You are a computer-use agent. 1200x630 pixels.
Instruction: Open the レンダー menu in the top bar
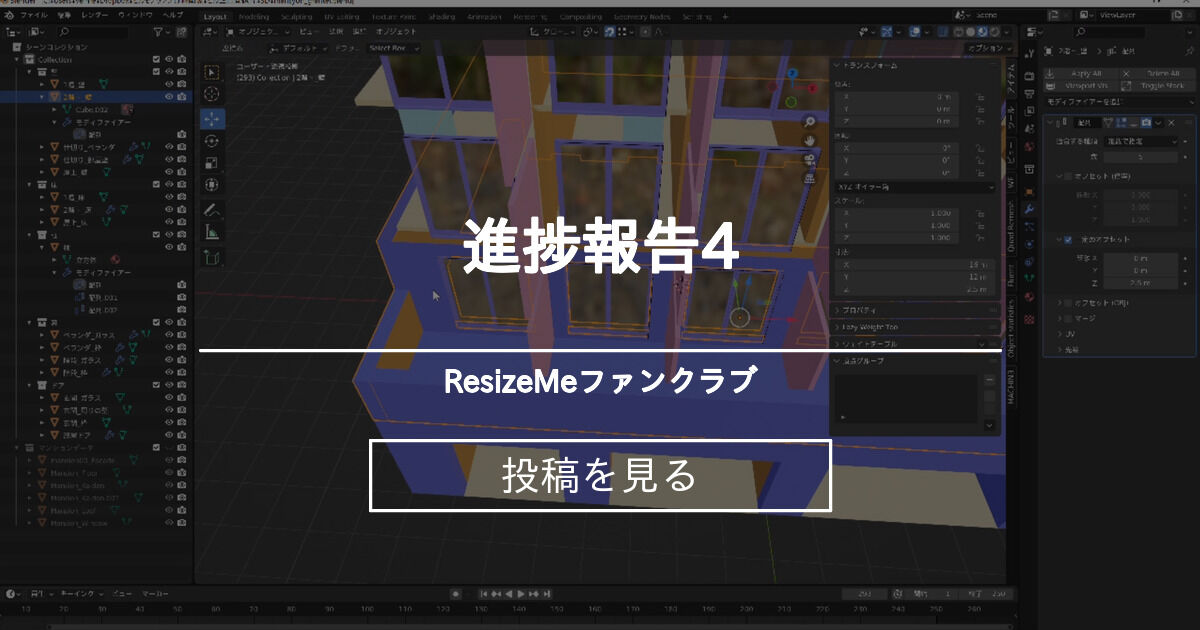[95, 15]
